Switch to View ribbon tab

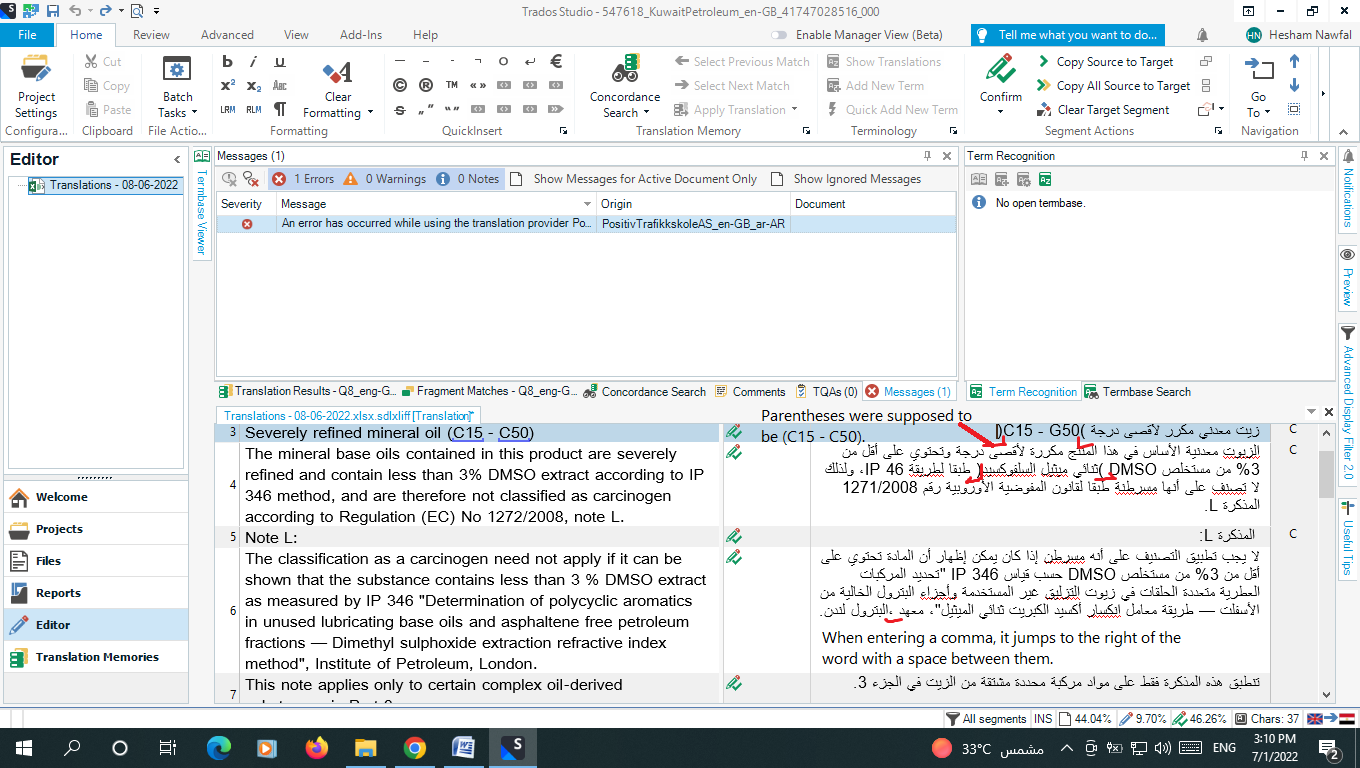click(296, 35)
